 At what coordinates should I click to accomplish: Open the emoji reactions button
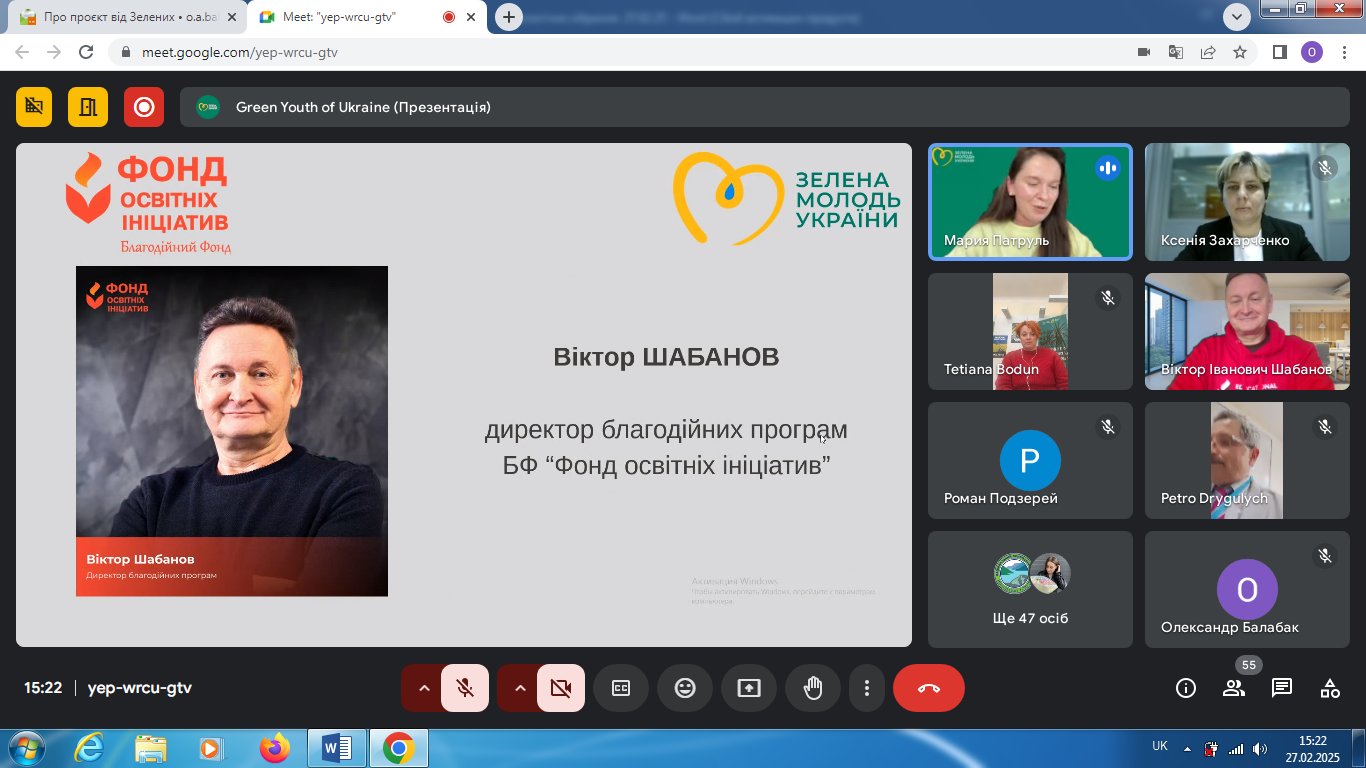tap(685, 688)
